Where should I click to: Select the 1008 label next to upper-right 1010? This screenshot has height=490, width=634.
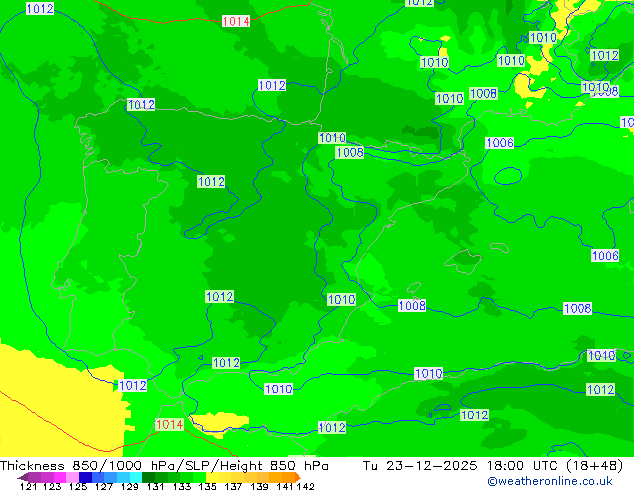click(483, 93)
